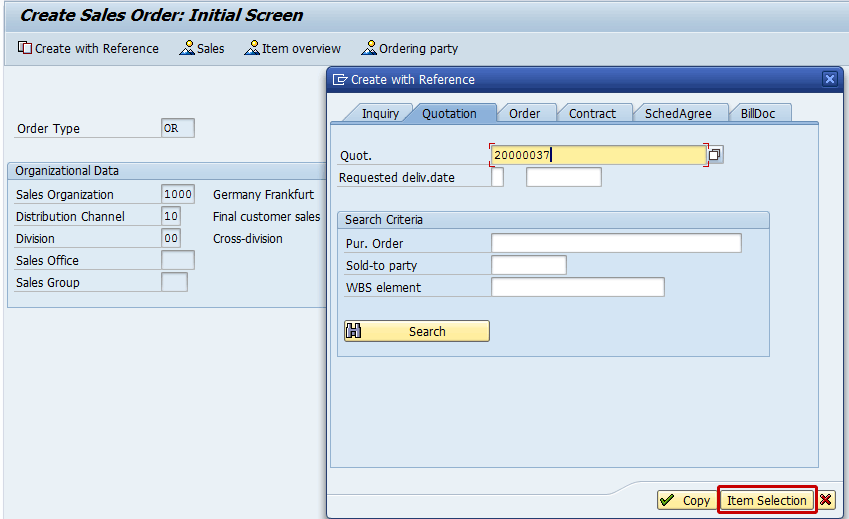Switch to the Inquiry tab

pyautogui.click(x=380, y=114)
